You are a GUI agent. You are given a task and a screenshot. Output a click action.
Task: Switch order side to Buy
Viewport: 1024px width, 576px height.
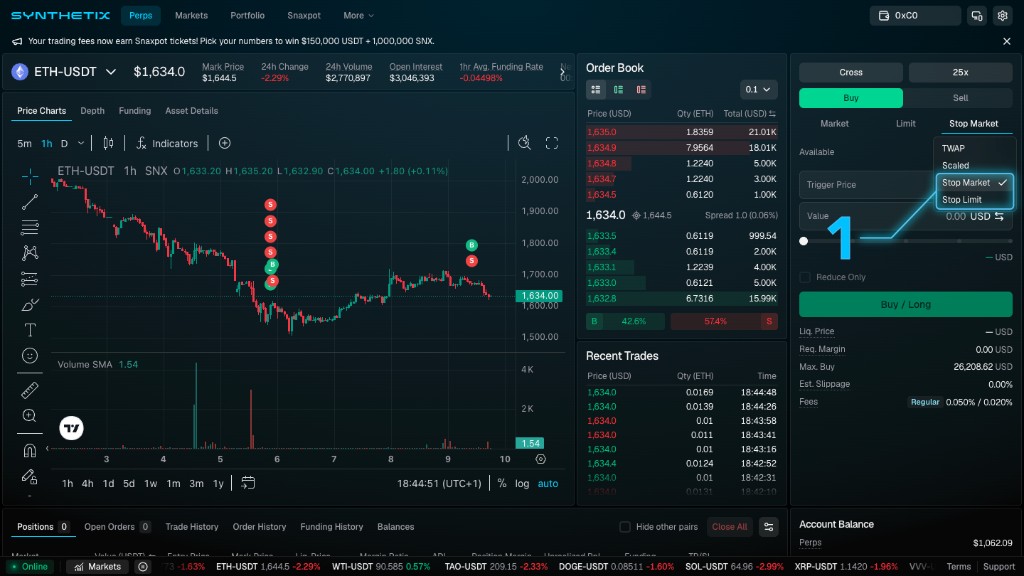[851, 98]
